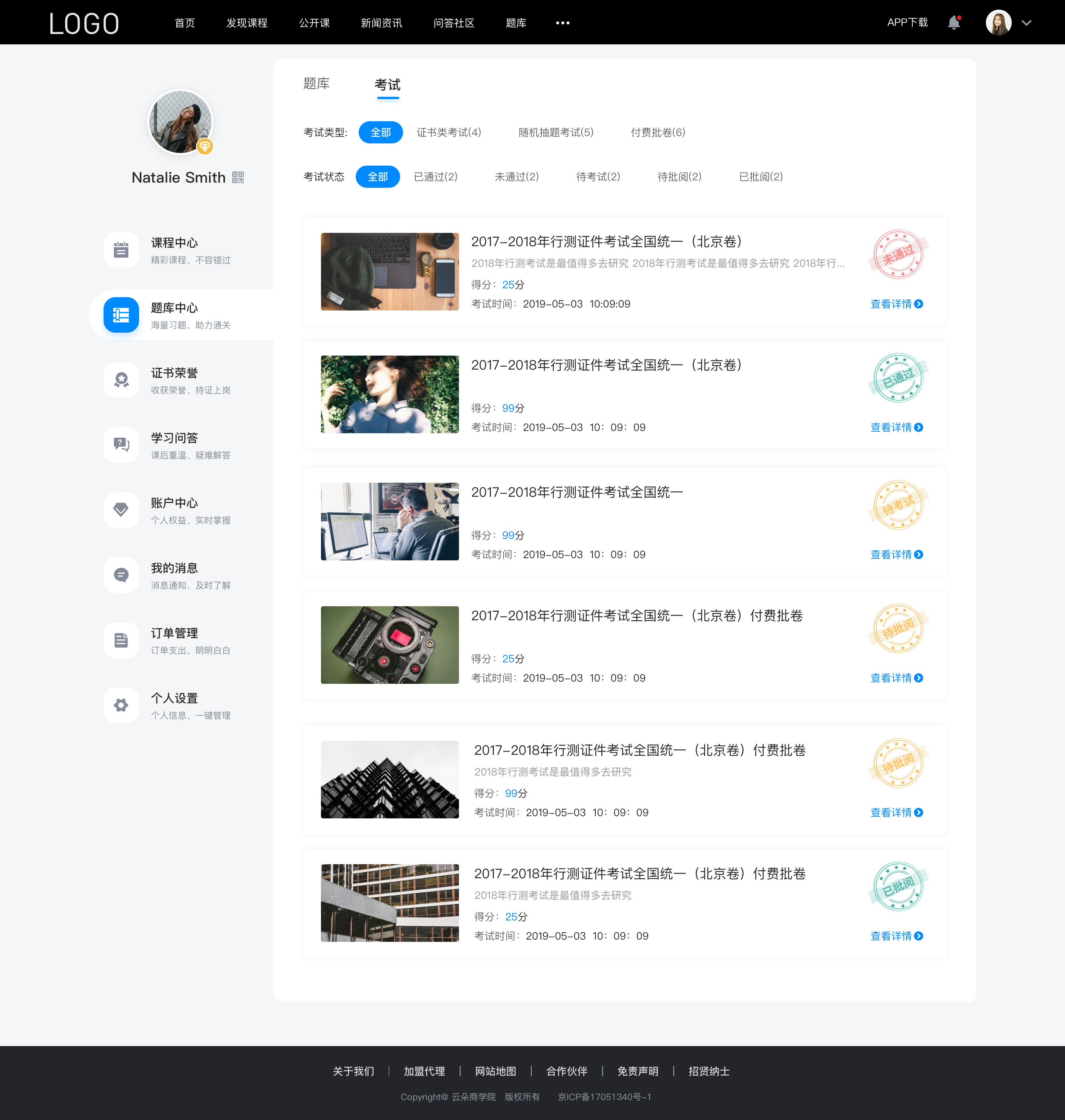The image size is (1065, 1120).
Task: Click the 学习问答 sidebar icon
Action: [x=121, y=444]
